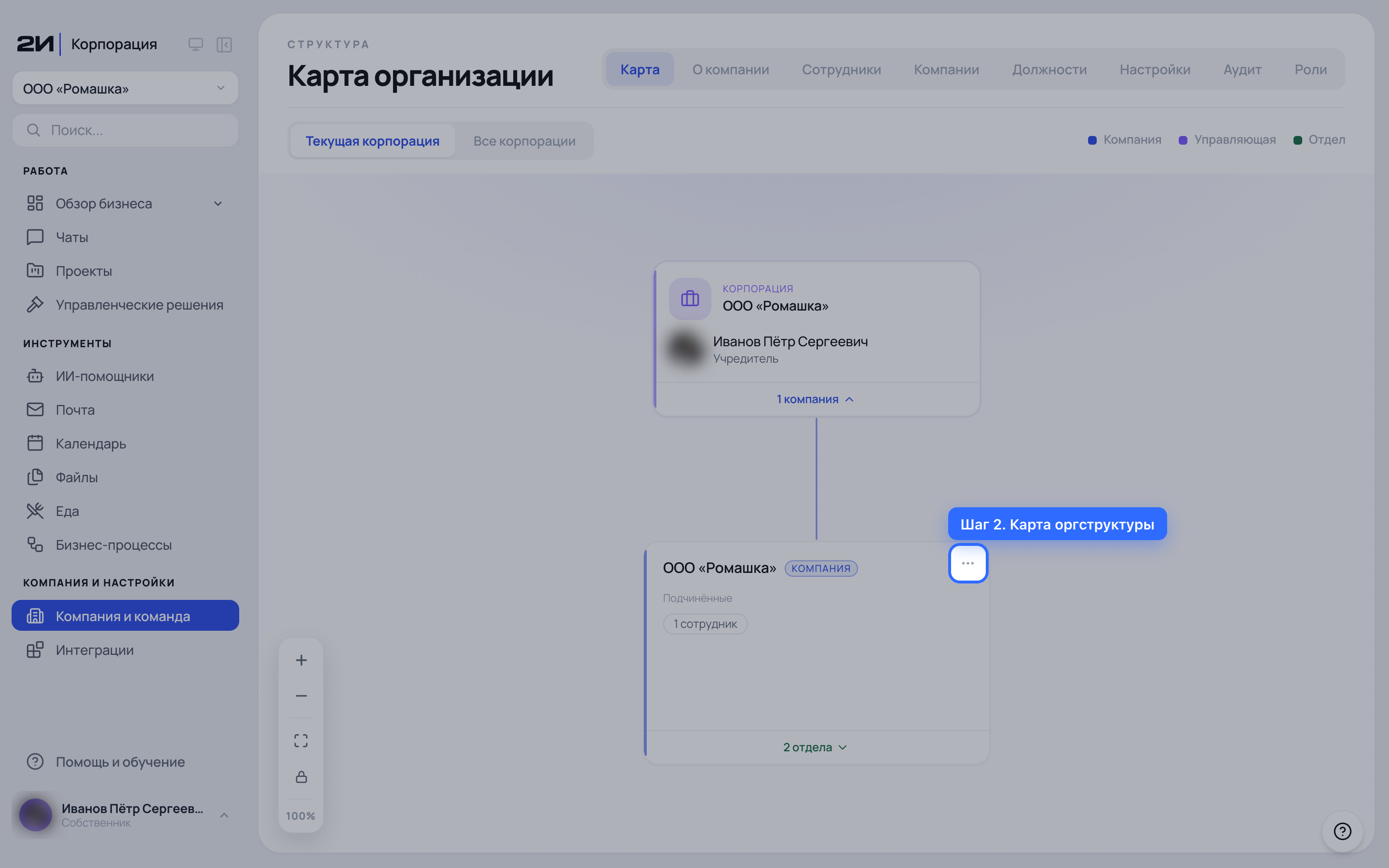This screenshot has width=1389, height=868.
Task: Collapse the sidebar with panel icon
Action: tap(224, 44)
